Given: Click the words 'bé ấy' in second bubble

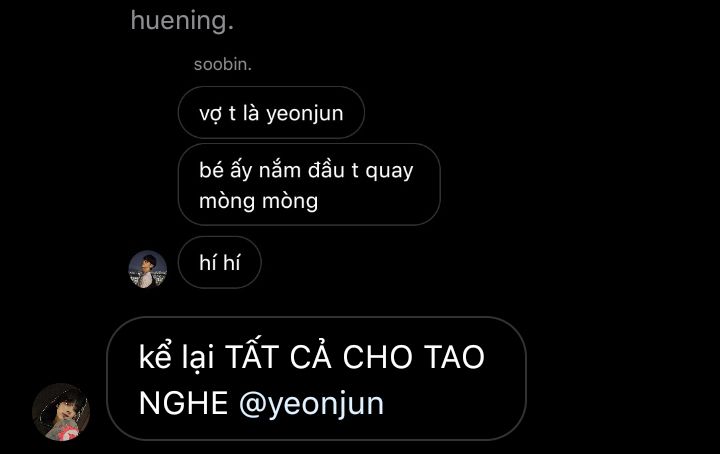Looking at the screenshot, I should [x=226, y=170].
